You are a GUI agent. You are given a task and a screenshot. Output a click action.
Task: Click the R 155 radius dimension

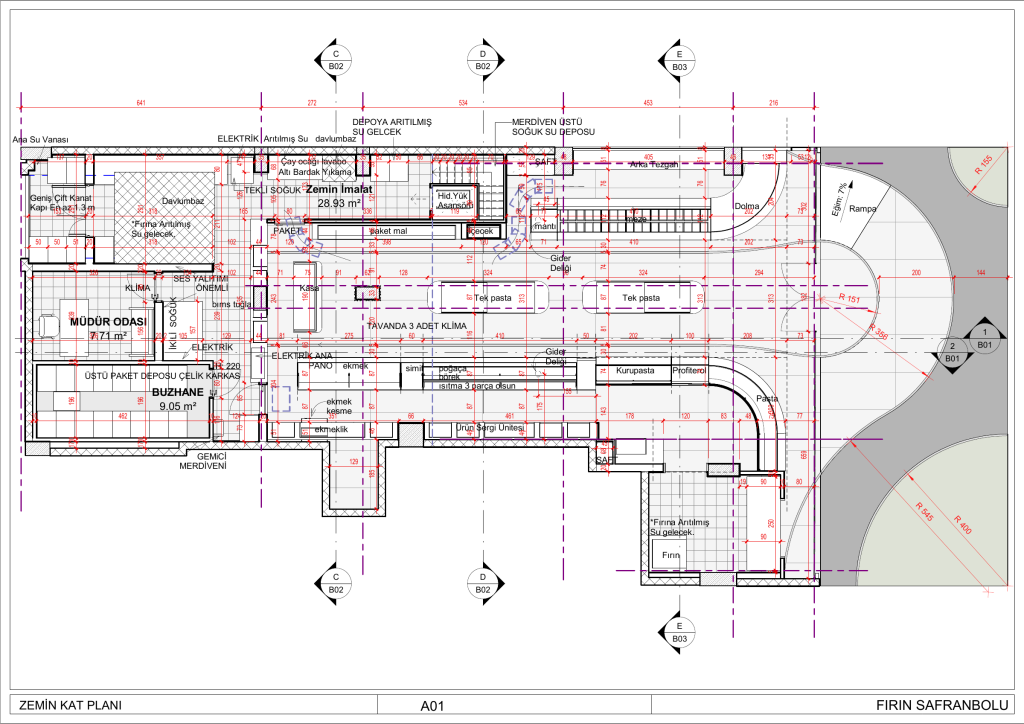pos(983,164)
